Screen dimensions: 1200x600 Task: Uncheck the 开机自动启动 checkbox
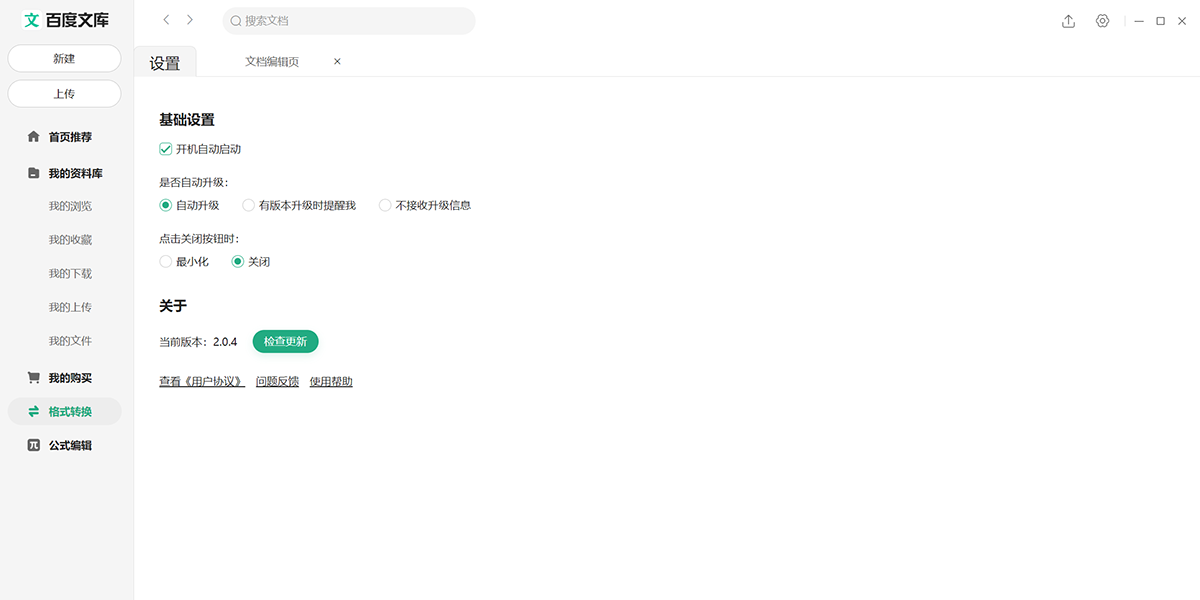[166, 149]
